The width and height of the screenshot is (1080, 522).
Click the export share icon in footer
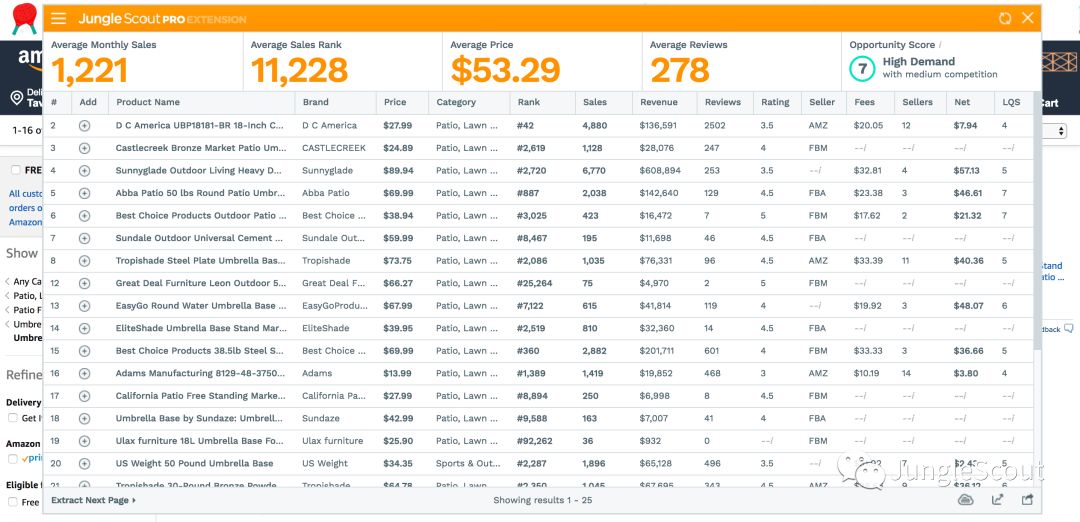coord(1027,500)
